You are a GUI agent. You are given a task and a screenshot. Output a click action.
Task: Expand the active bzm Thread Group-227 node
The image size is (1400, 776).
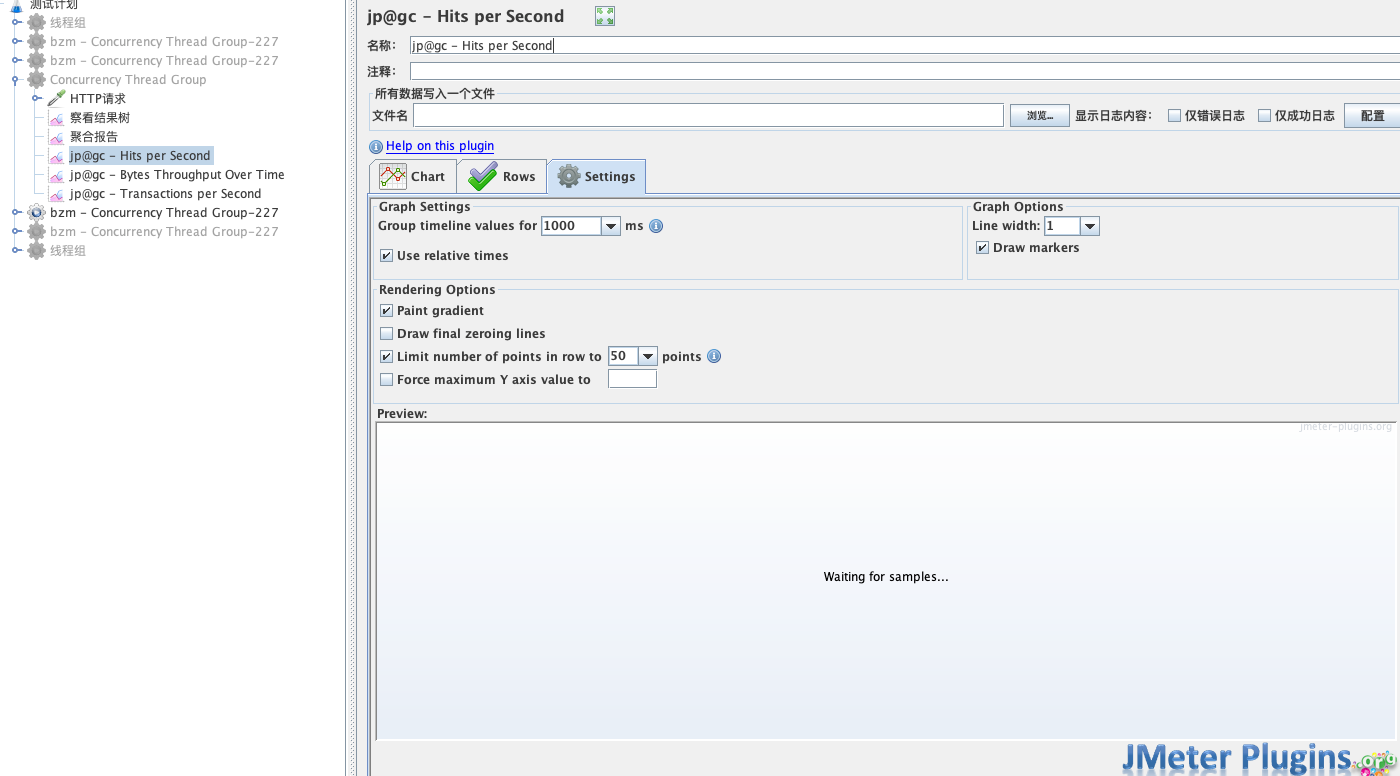pyautogui.click(x=16, y=212)
